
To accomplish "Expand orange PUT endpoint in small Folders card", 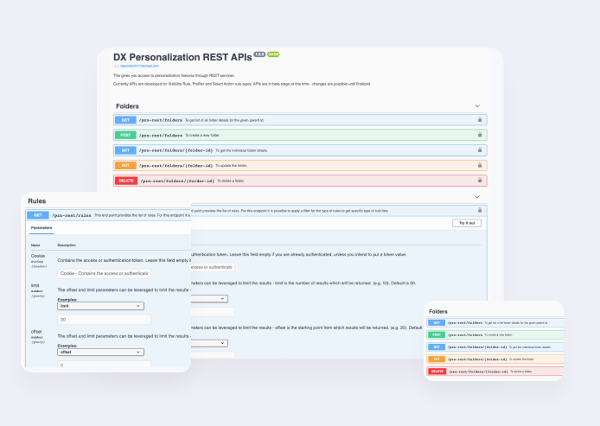I will 495,359.
